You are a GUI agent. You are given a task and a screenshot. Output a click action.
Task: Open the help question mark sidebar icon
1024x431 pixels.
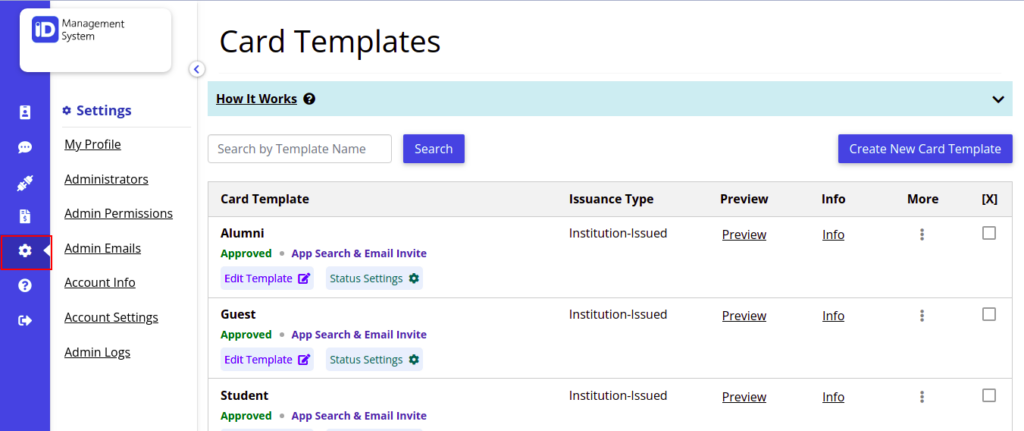(25, 285)
